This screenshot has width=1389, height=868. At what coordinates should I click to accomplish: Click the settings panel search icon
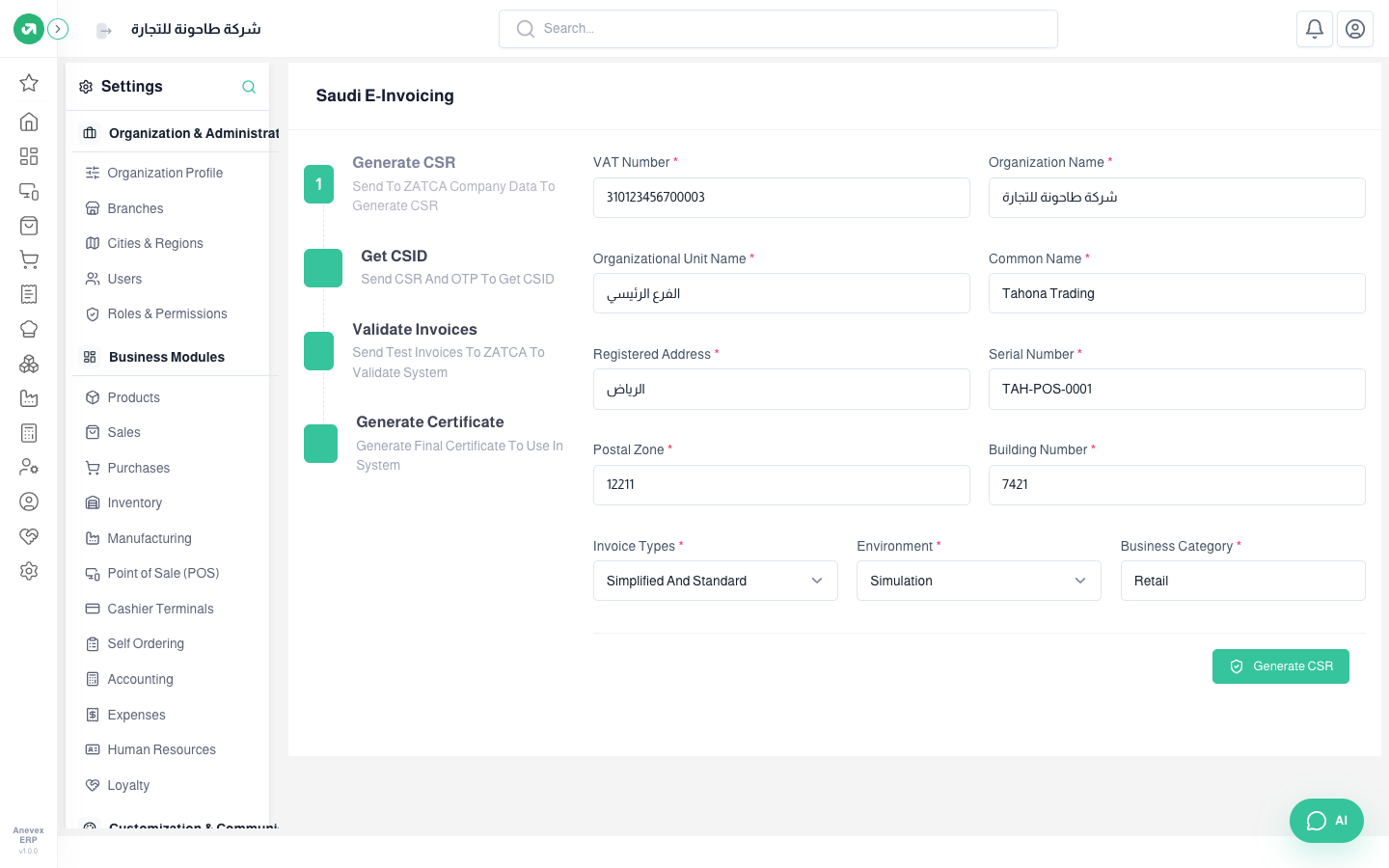(249, 87)
